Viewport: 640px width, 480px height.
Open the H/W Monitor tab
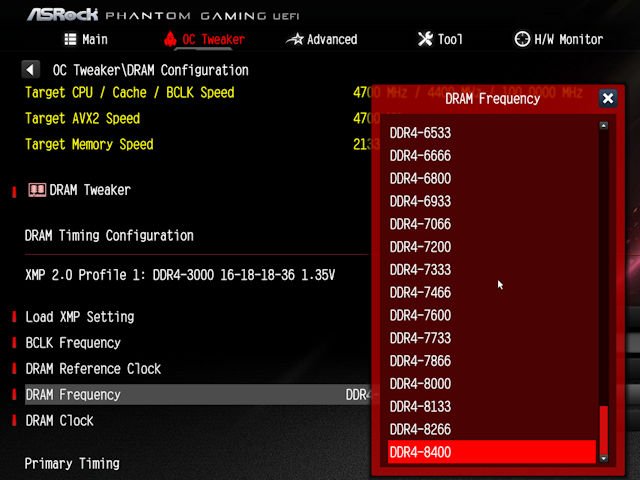tap(558, 39)
